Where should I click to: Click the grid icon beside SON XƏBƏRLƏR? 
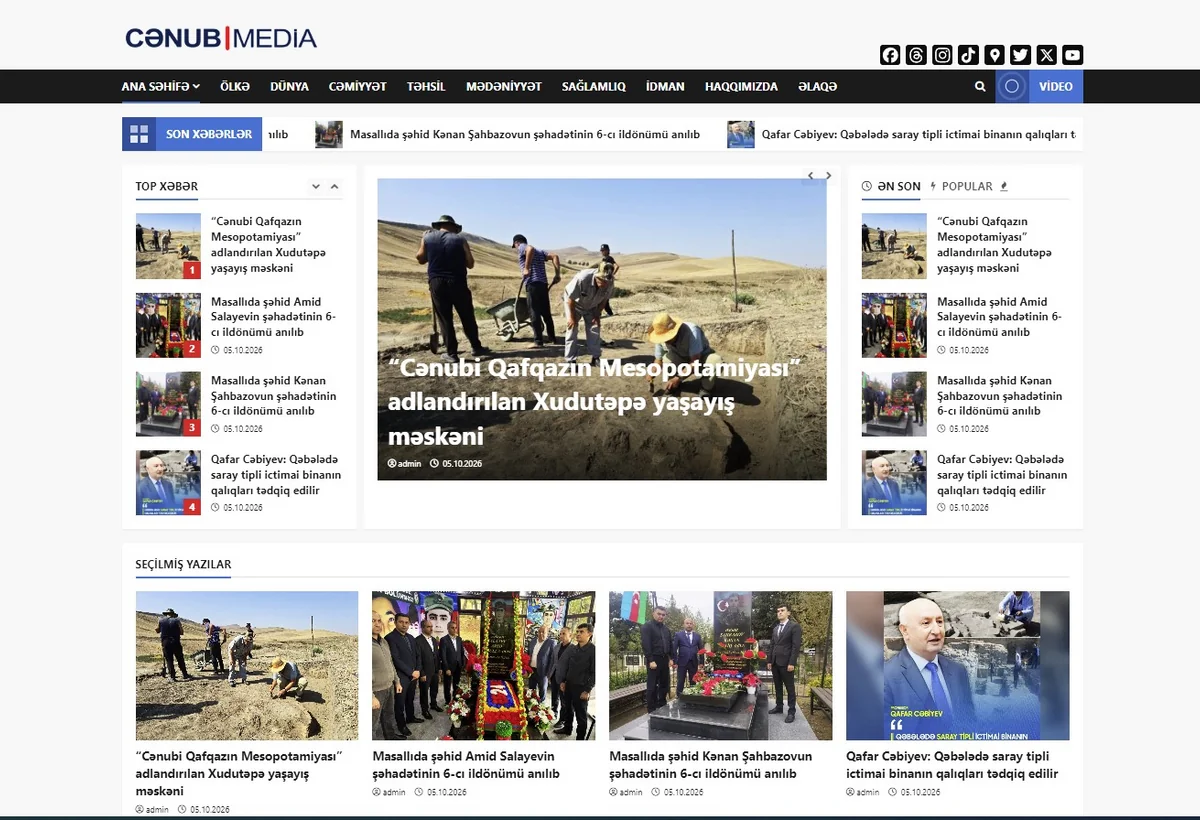tap(139, 134)
